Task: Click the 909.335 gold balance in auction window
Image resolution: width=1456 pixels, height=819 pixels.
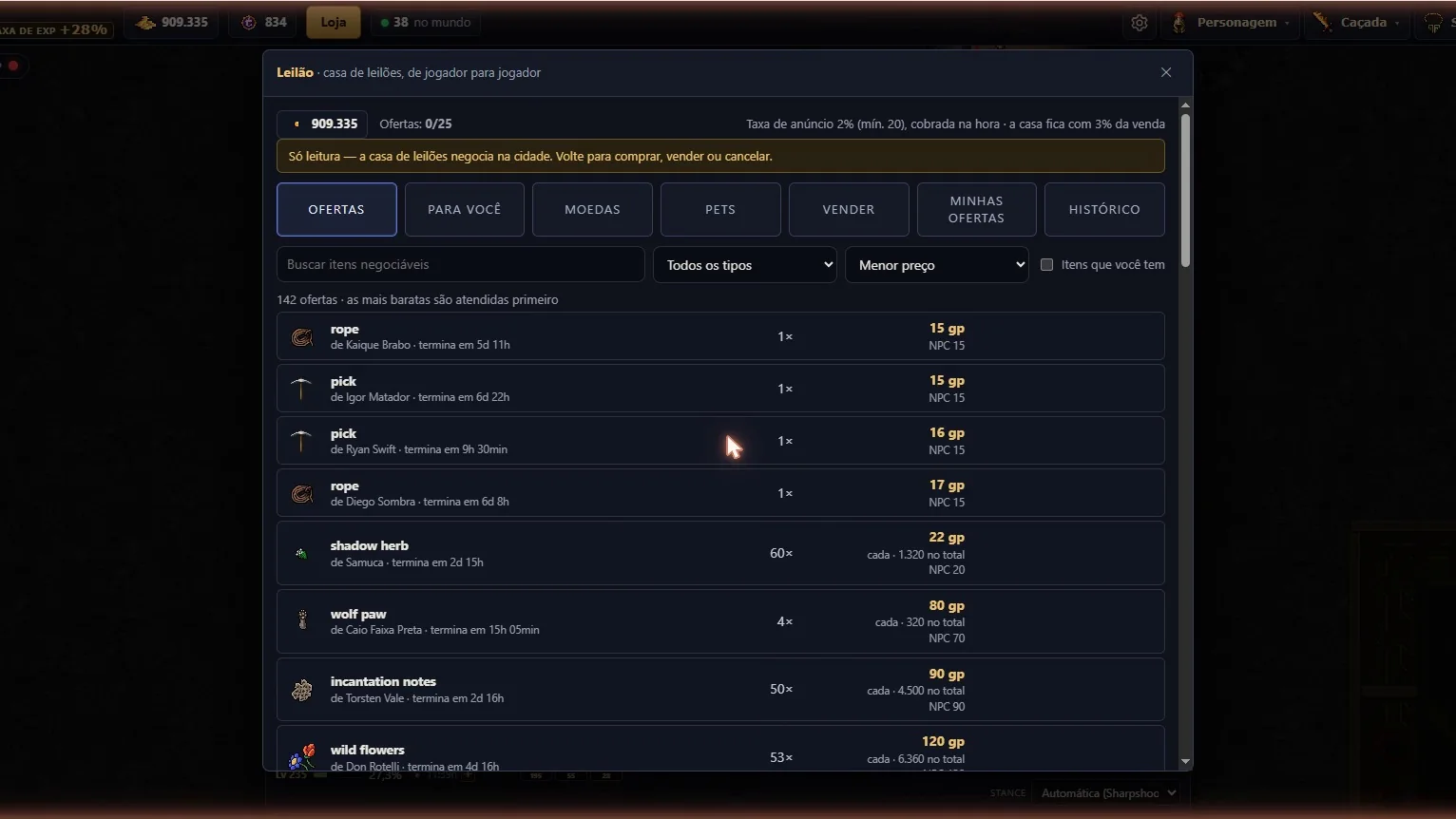Action: click(x=322, y=124)
